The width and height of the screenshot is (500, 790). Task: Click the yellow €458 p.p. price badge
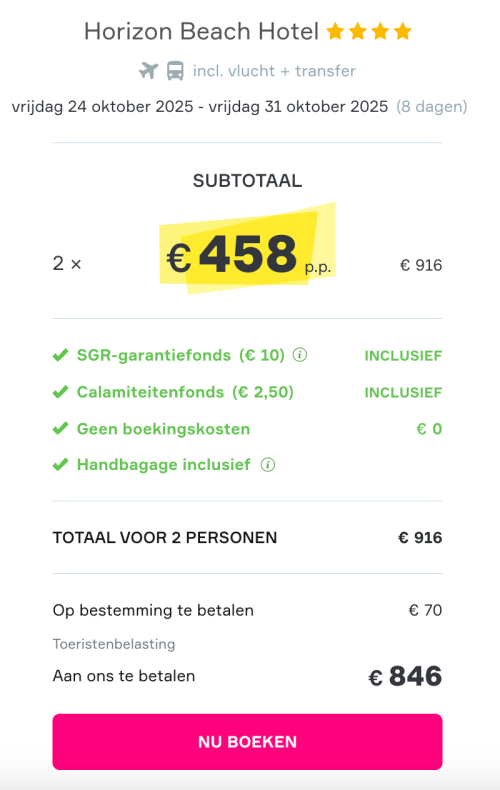point(247,248)
